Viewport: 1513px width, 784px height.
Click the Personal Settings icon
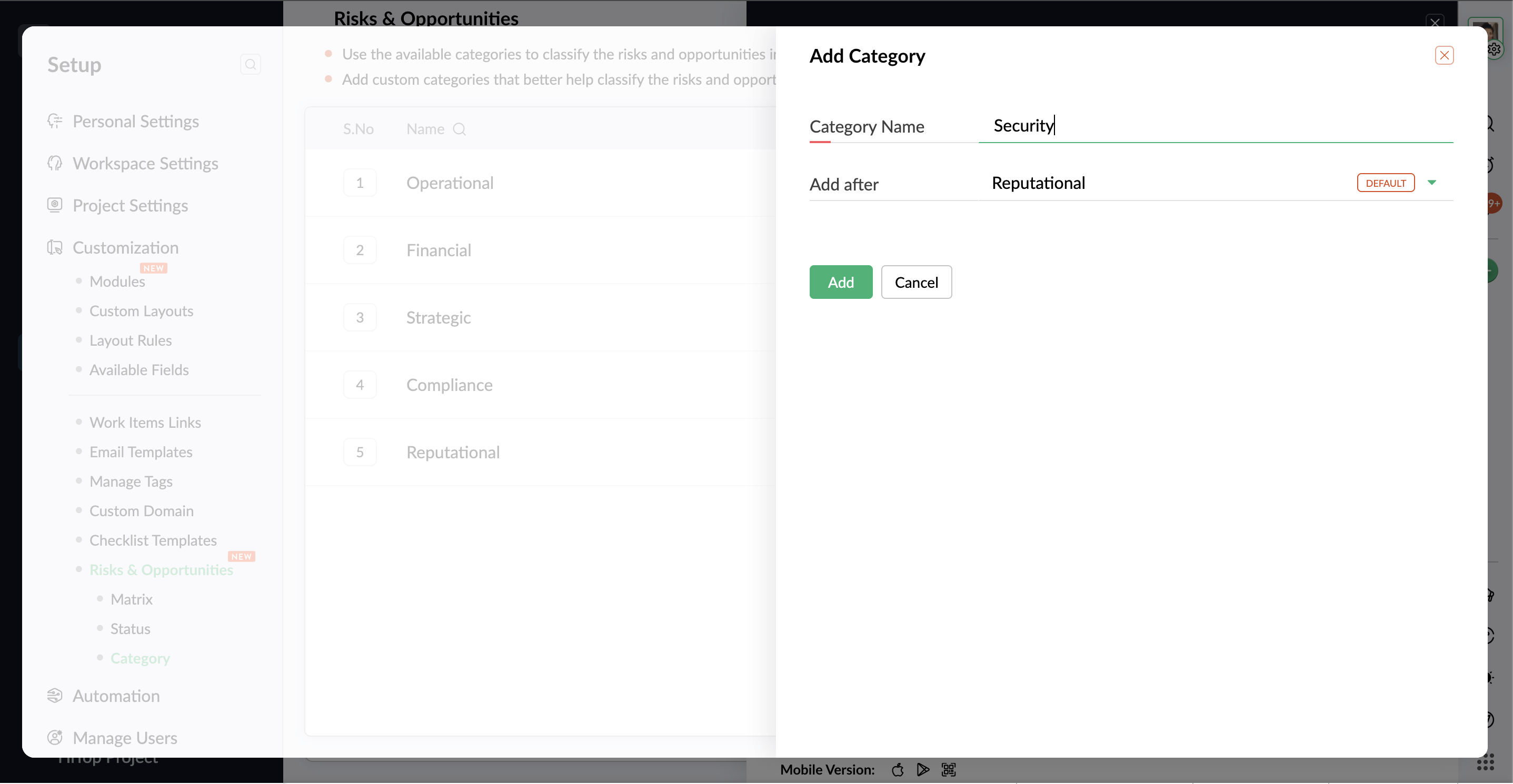tap(55, 122)
